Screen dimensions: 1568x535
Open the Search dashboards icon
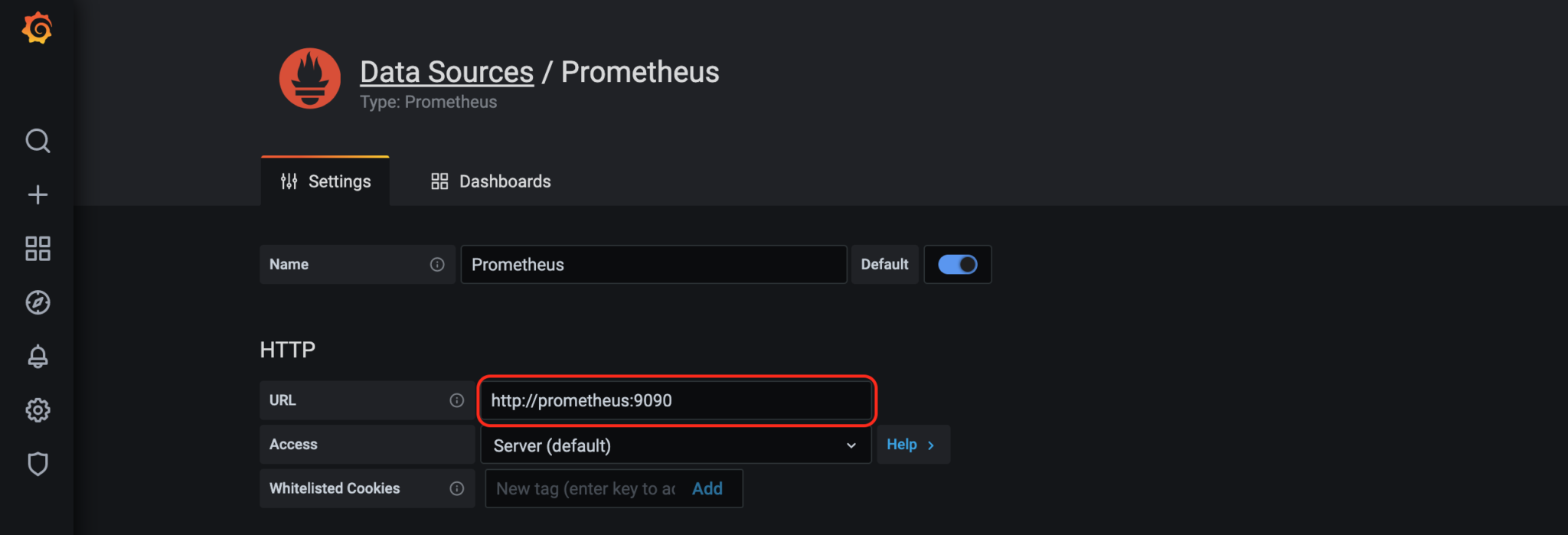click(x=37, y=141)
